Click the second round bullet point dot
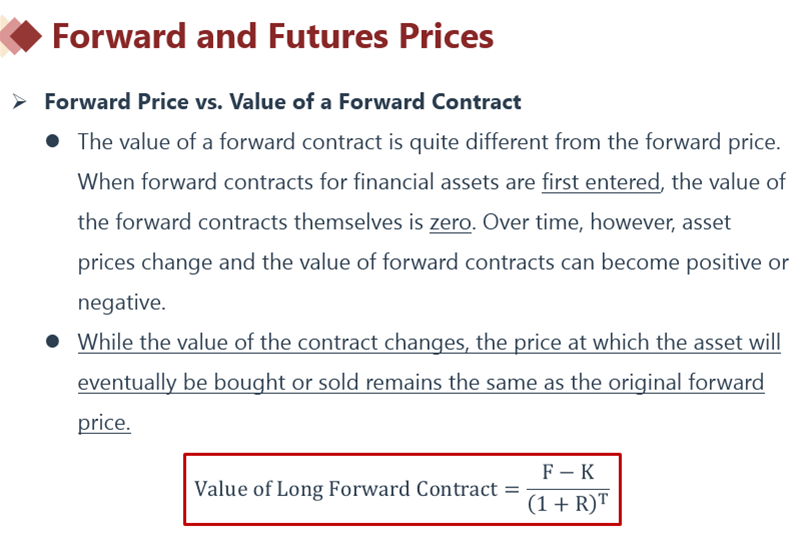Viewport: 811px width, 550px height. [x=53, y=342]
